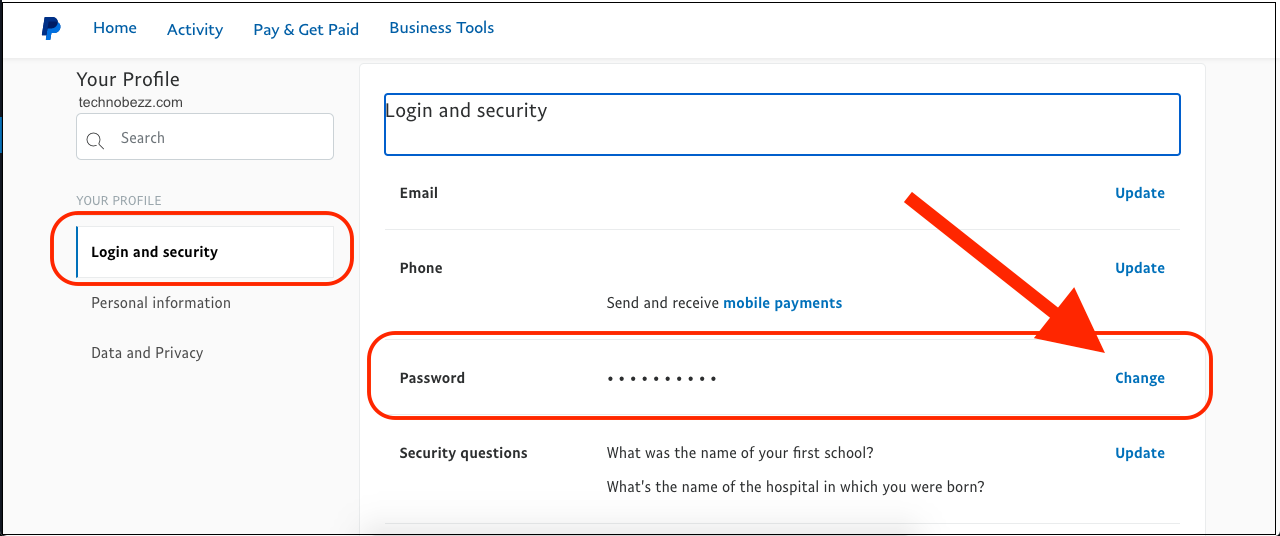Open Personal information section
This screenshot has width=1280, height=536.
(161, 303)
